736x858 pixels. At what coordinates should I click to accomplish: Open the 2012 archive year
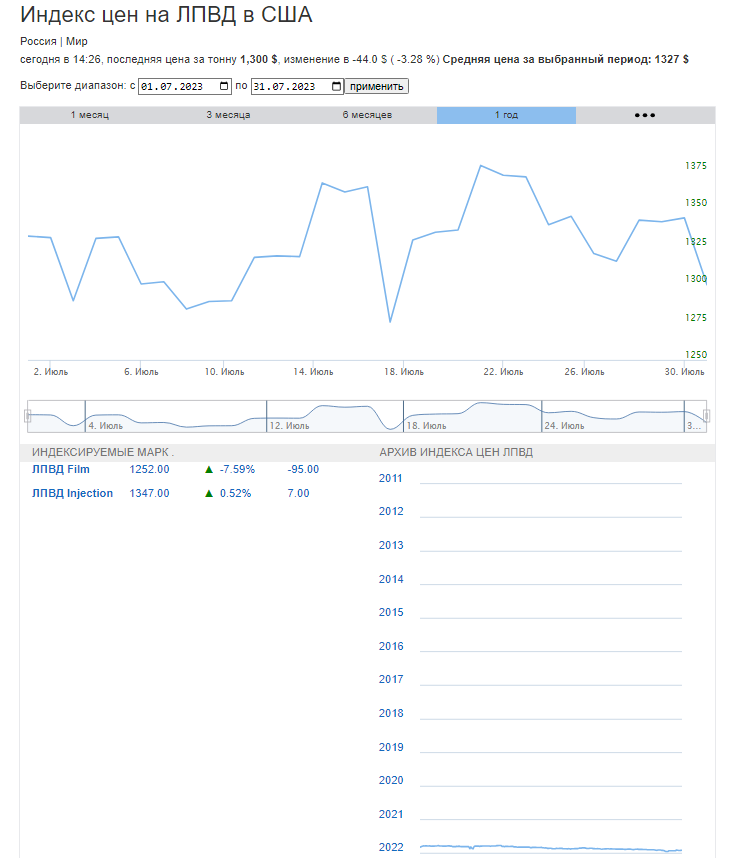click(x=391, y=512)
